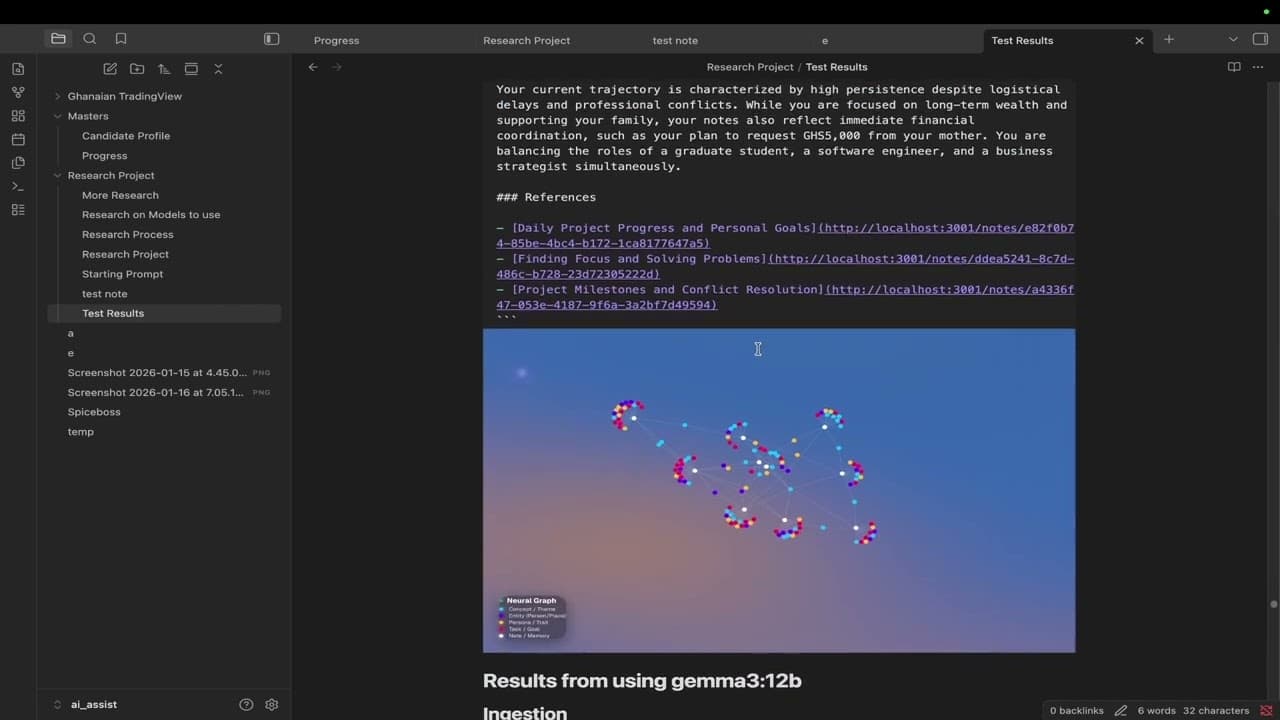Open today's daily note calendar icon
The image size is (1280, 720).
tap(18, 139)
